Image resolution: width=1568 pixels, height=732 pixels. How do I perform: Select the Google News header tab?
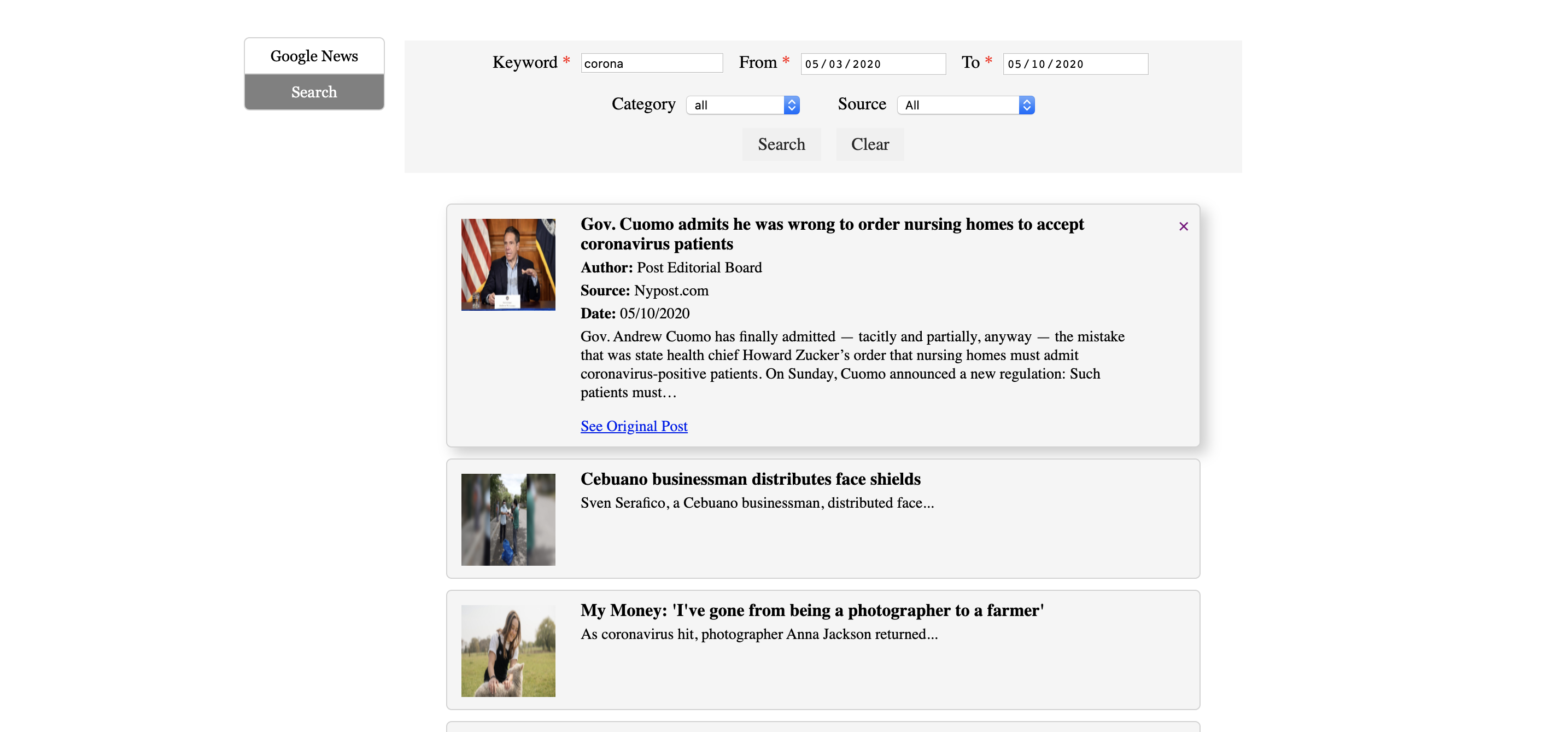(x=313, y=55)
